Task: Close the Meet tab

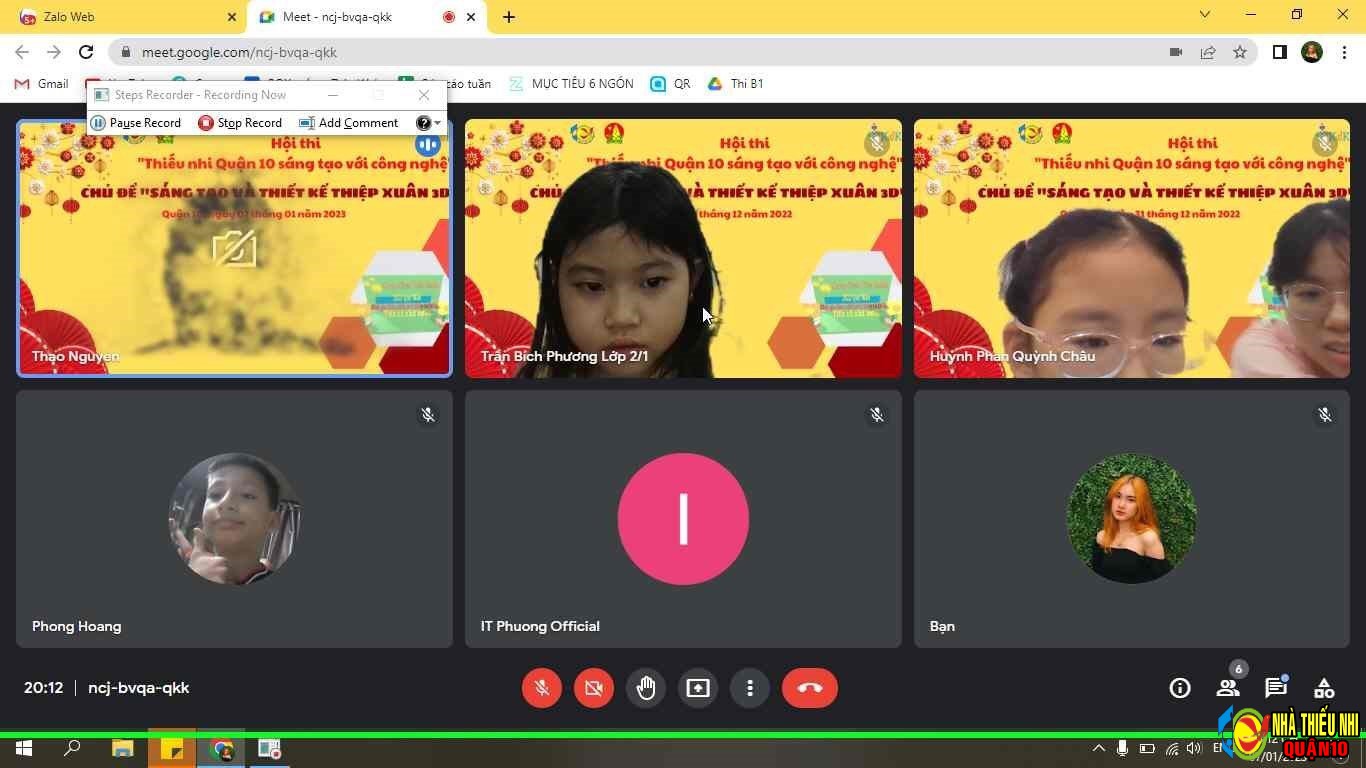Action: click(x=473, y=17)
